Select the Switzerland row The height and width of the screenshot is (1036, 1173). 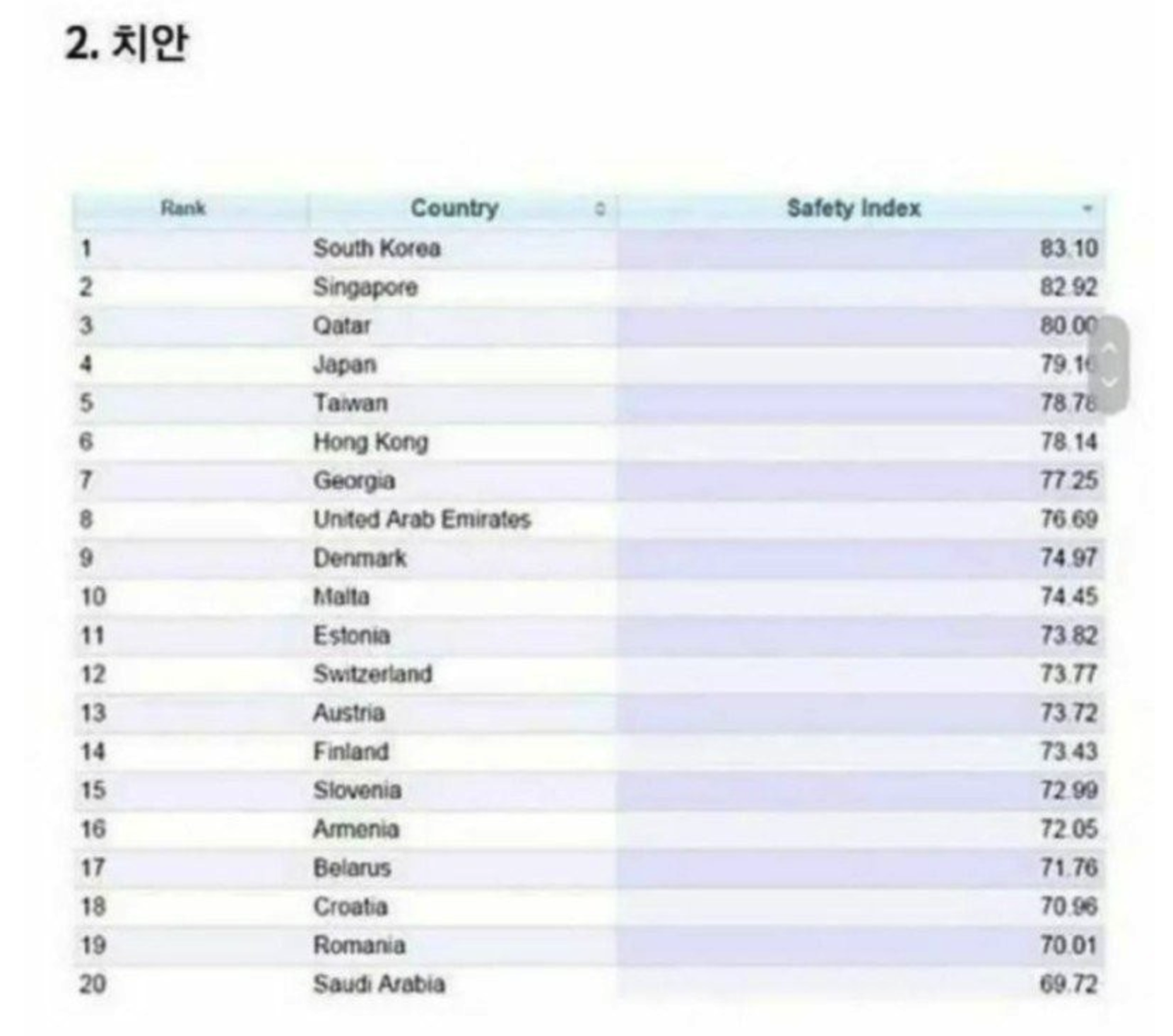pyautogui.click(x=589, y=674)
